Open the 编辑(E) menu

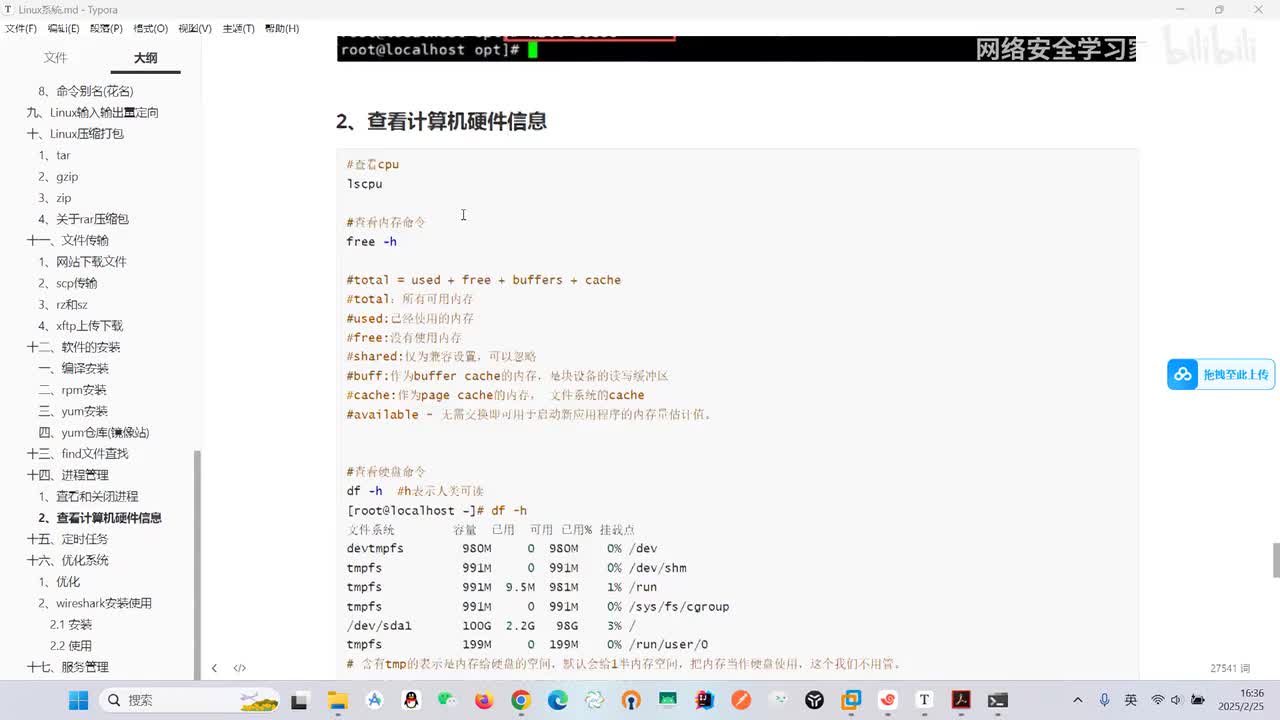tap(64, 29)
